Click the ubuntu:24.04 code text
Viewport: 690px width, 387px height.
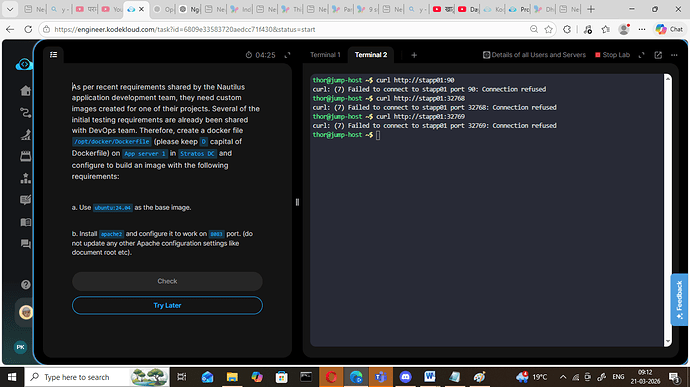pos(113,208)
